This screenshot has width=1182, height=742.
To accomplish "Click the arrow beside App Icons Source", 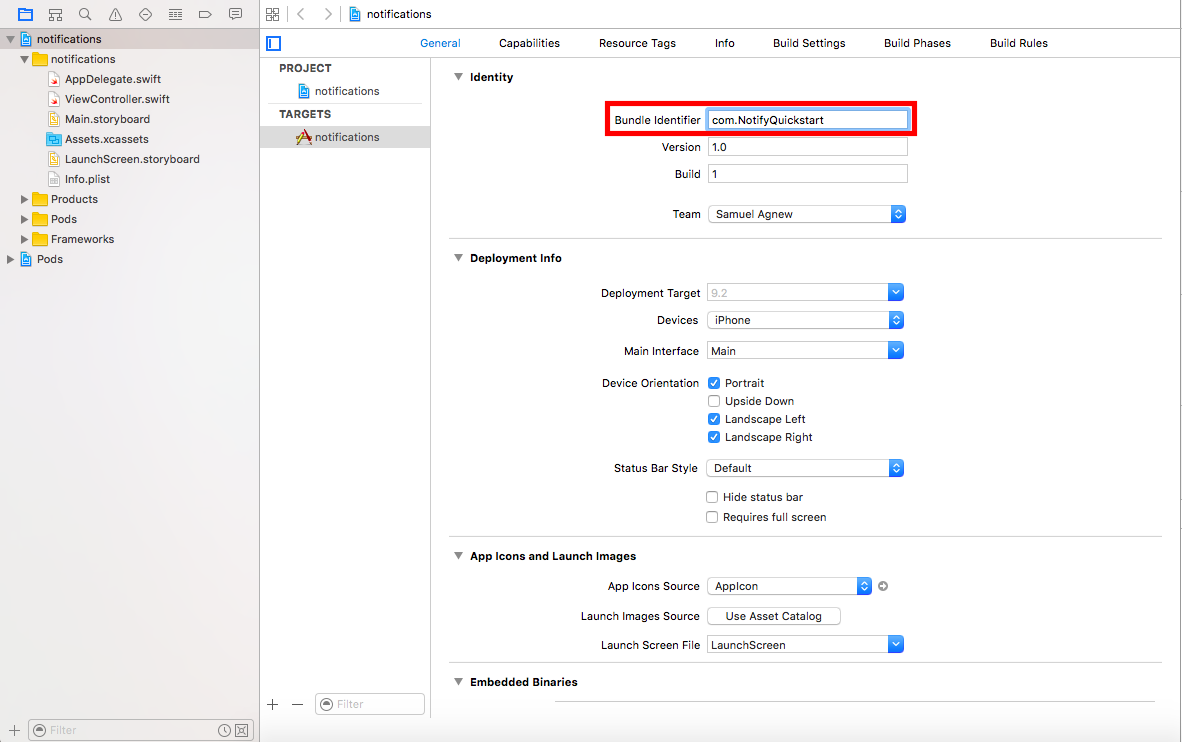I will click(883, 586).
